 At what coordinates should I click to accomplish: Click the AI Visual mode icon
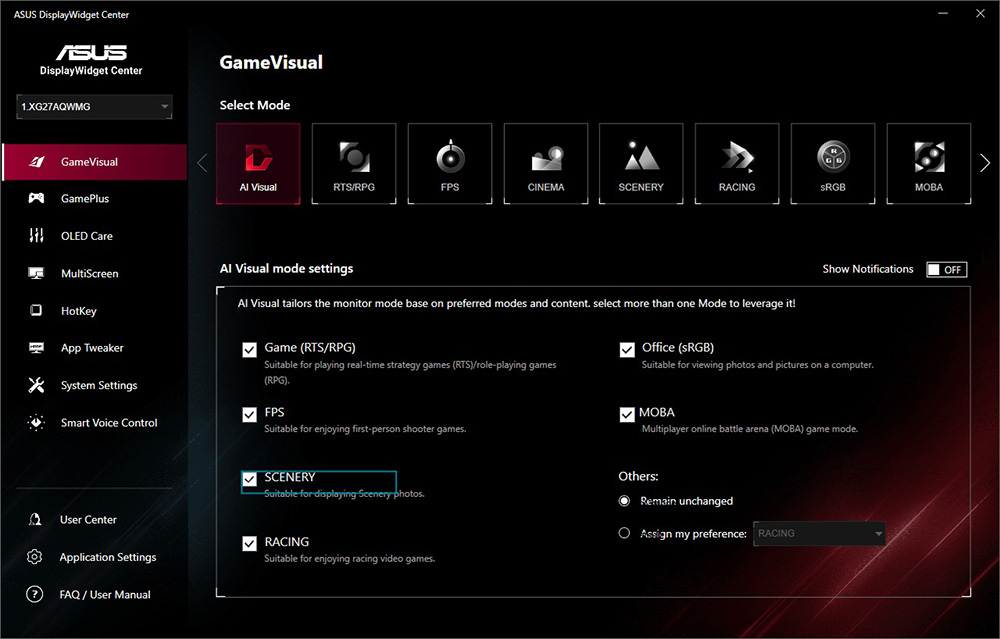point(258,163)
